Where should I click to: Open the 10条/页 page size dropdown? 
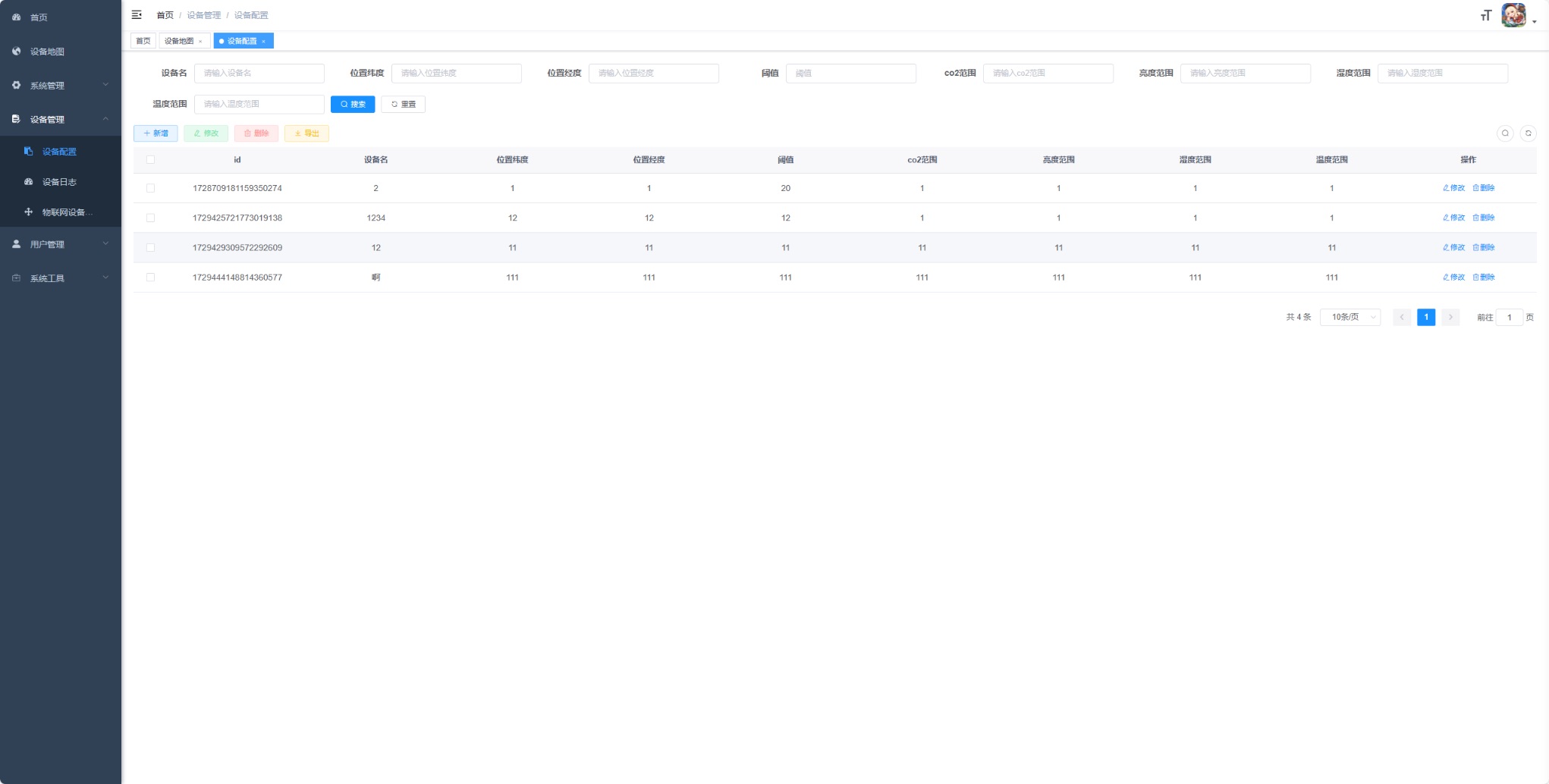(x=1350, y=317)
